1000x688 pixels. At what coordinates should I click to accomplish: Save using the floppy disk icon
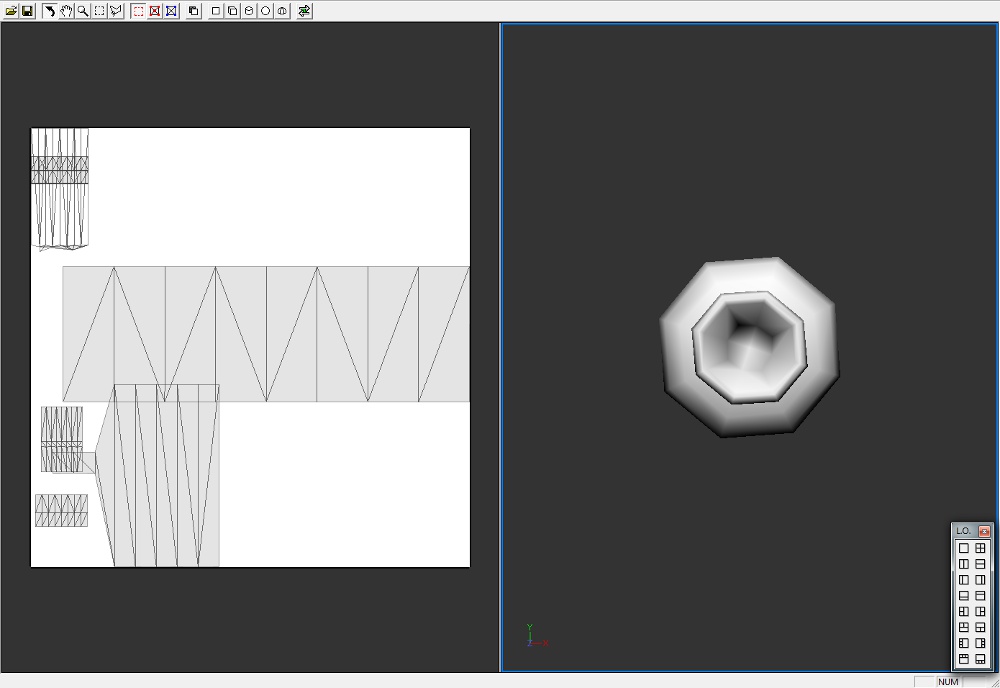coord(27,11)
